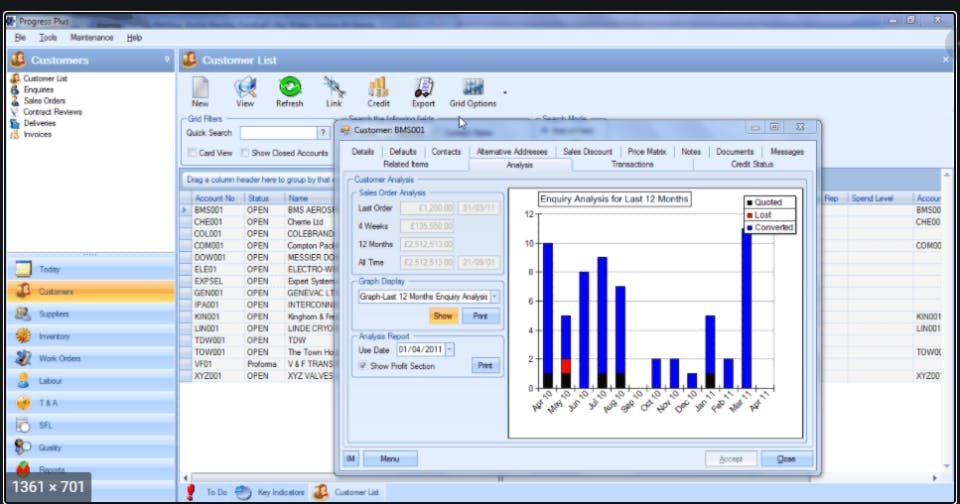Open the Use Date dropdown arrow
960x504 pixels.
[x=449, y=349]
